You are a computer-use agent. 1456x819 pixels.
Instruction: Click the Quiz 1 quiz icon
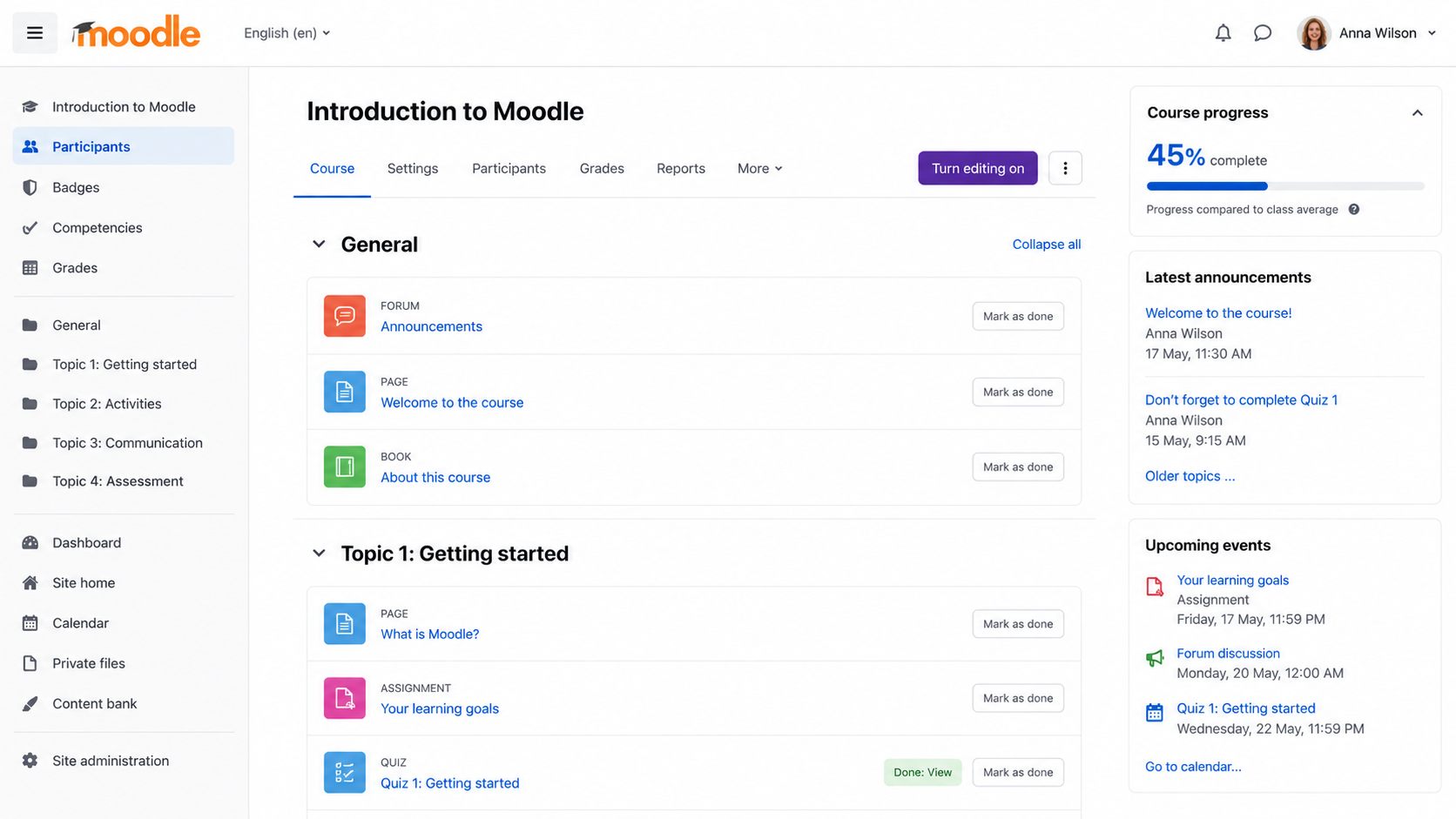pyautogui.click(x=345, y=773)
